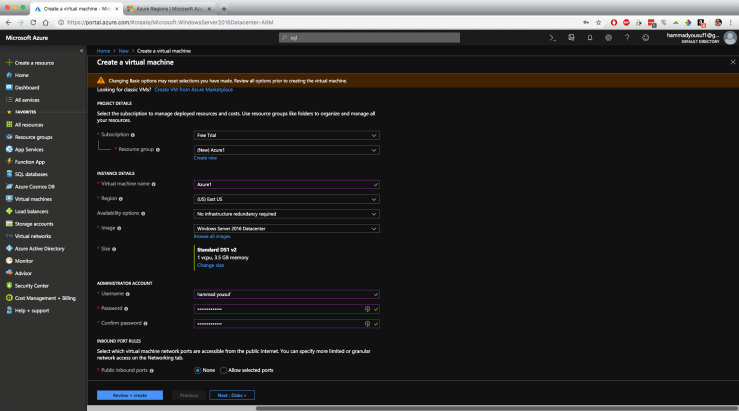Click the Azure portal search box
Screen dimensions: 739x411
(370, 38)
